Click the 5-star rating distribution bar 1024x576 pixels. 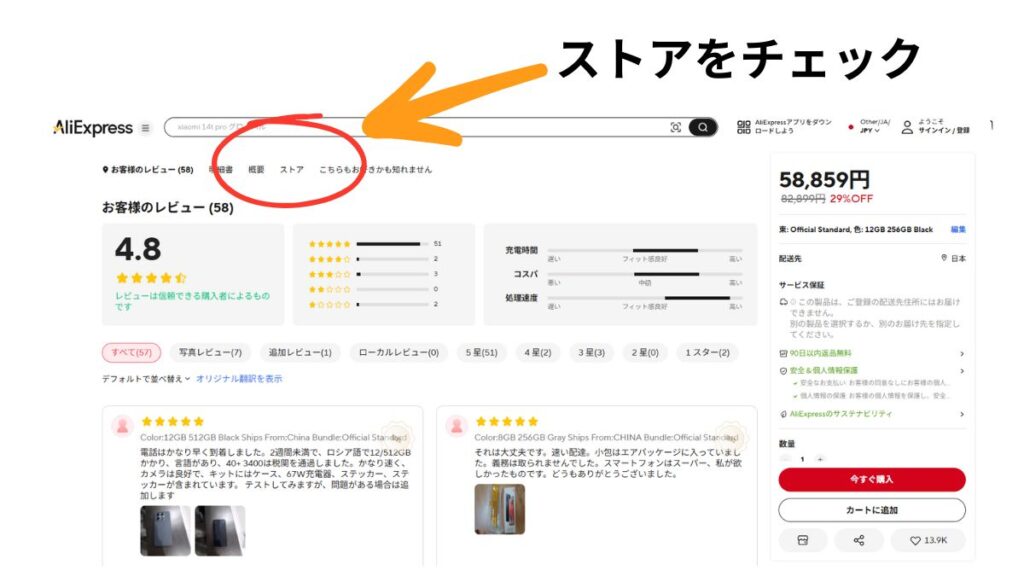click(392, 244)
